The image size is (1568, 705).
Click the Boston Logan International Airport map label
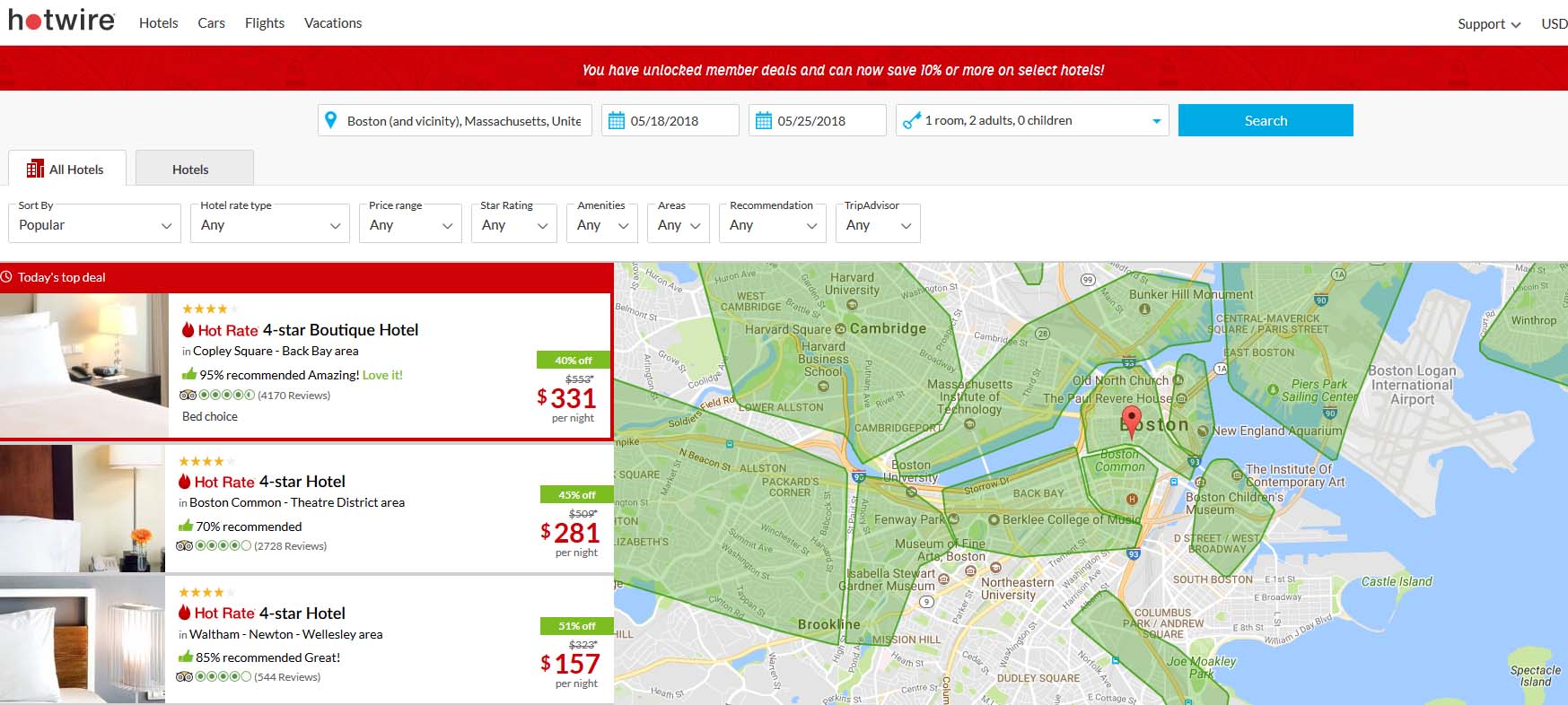(1412, 385)
